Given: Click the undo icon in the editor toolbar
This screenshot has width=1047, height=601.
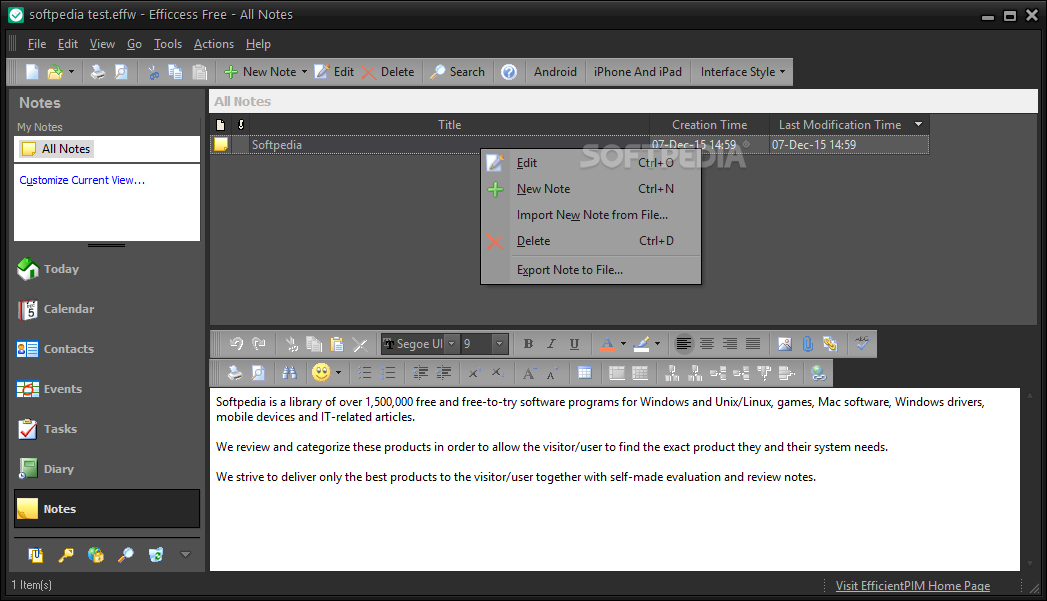Looking at the screenshot, I should click(236, 344).
